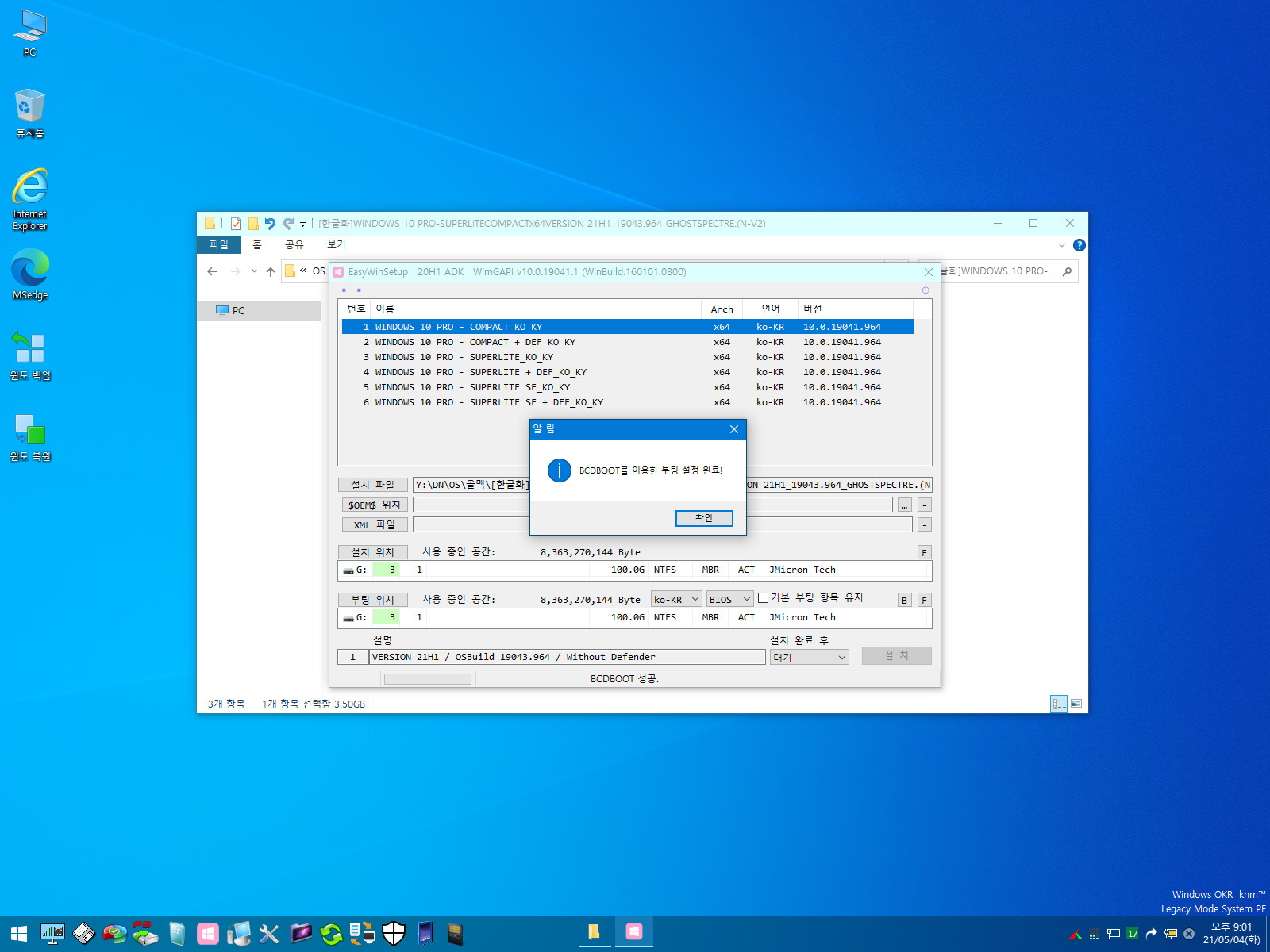
Task: Confirm the alert with 확인
Action: click(704, 518)
